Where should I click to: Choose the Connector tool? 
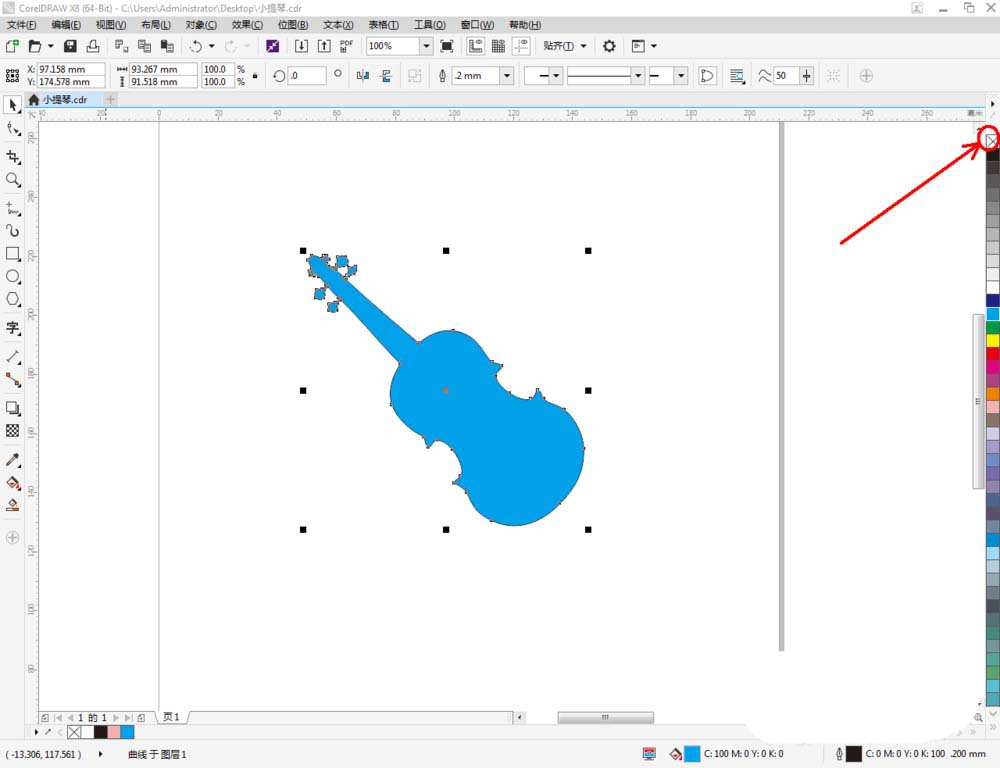coord(12,380)
